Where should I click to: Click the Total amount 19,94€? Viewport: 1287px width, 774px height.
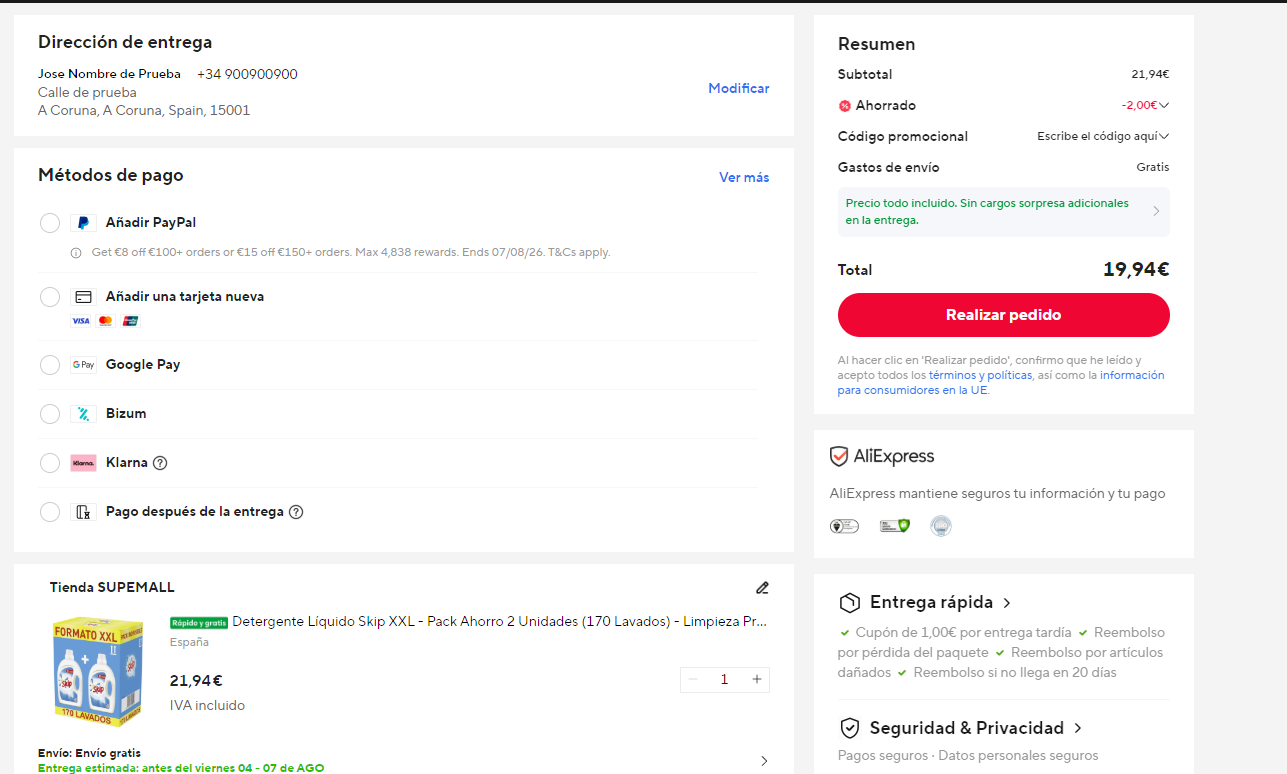[1136, 270]
